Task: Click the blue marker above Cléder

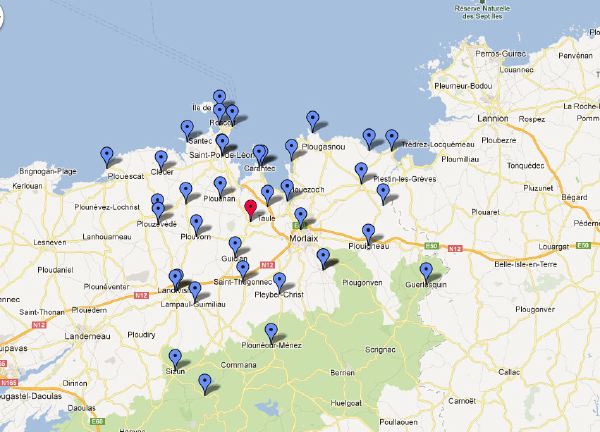Action: pos(161,161)
